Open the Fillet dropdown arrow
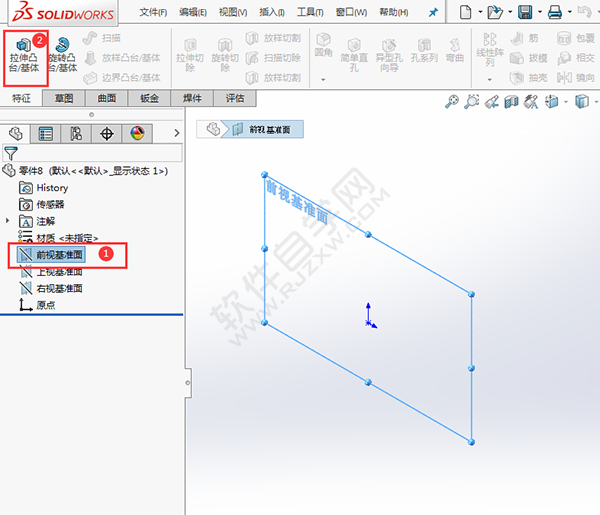 click(x=323, y=80)
